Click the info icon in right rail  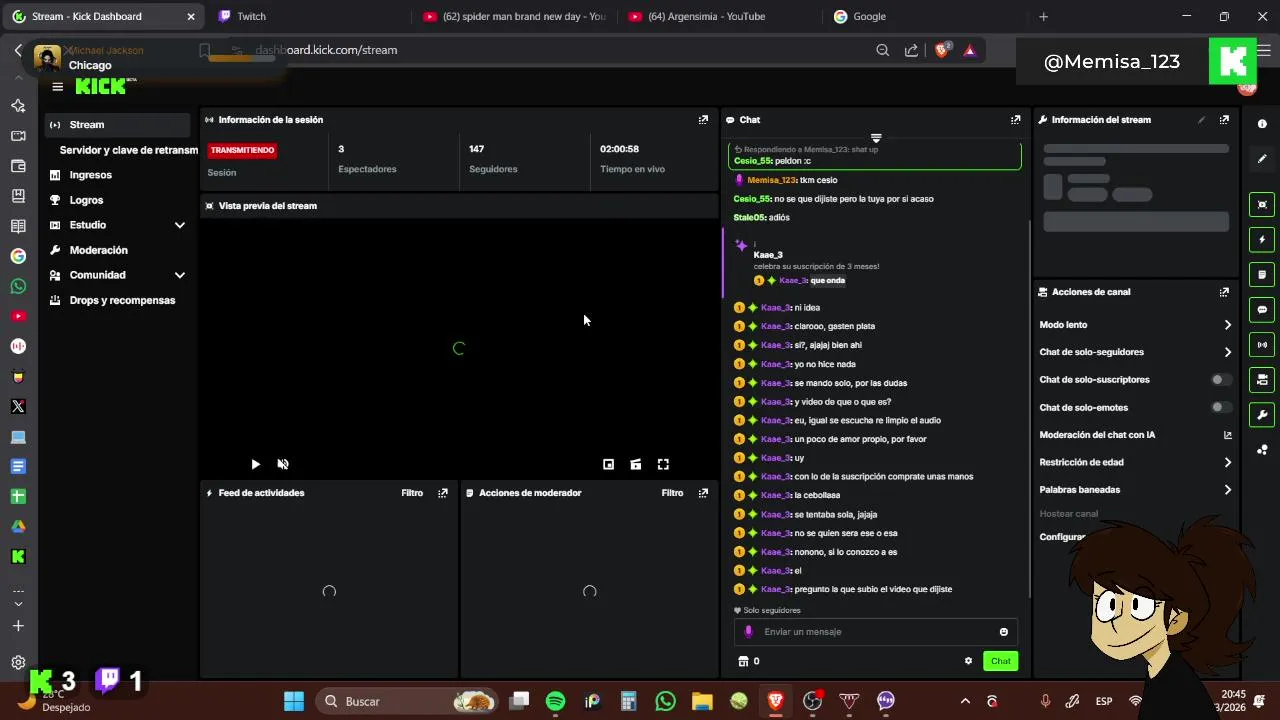(x=1262, y=124)
